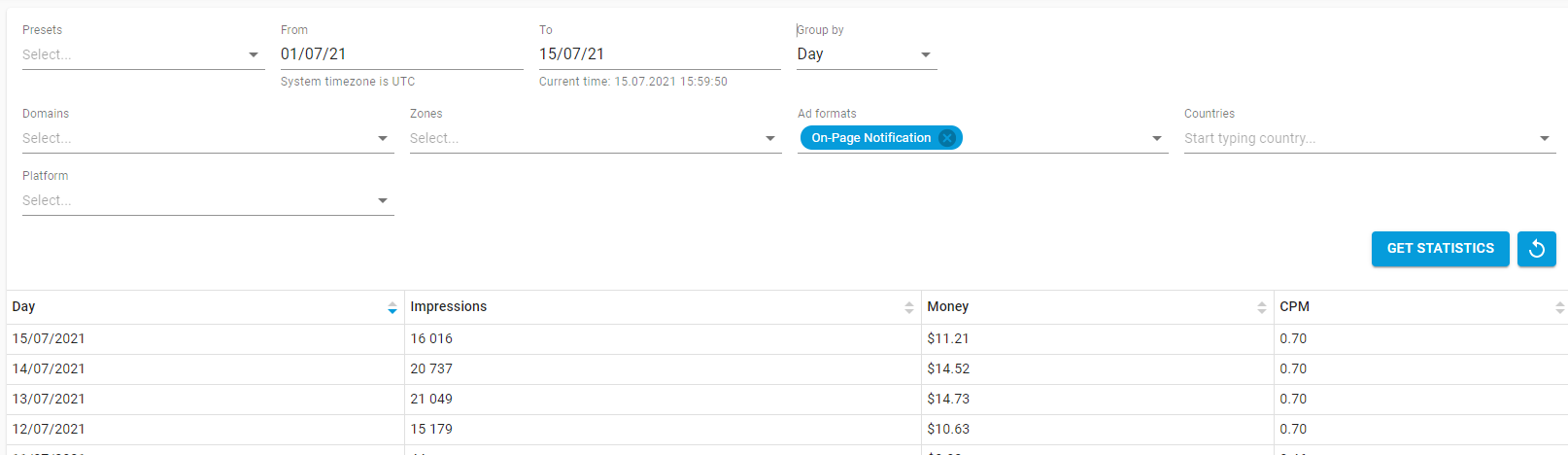1568x455 pixels.
Task: Remove the On-Page Notification chip
Action: click(x=947, y=138)
